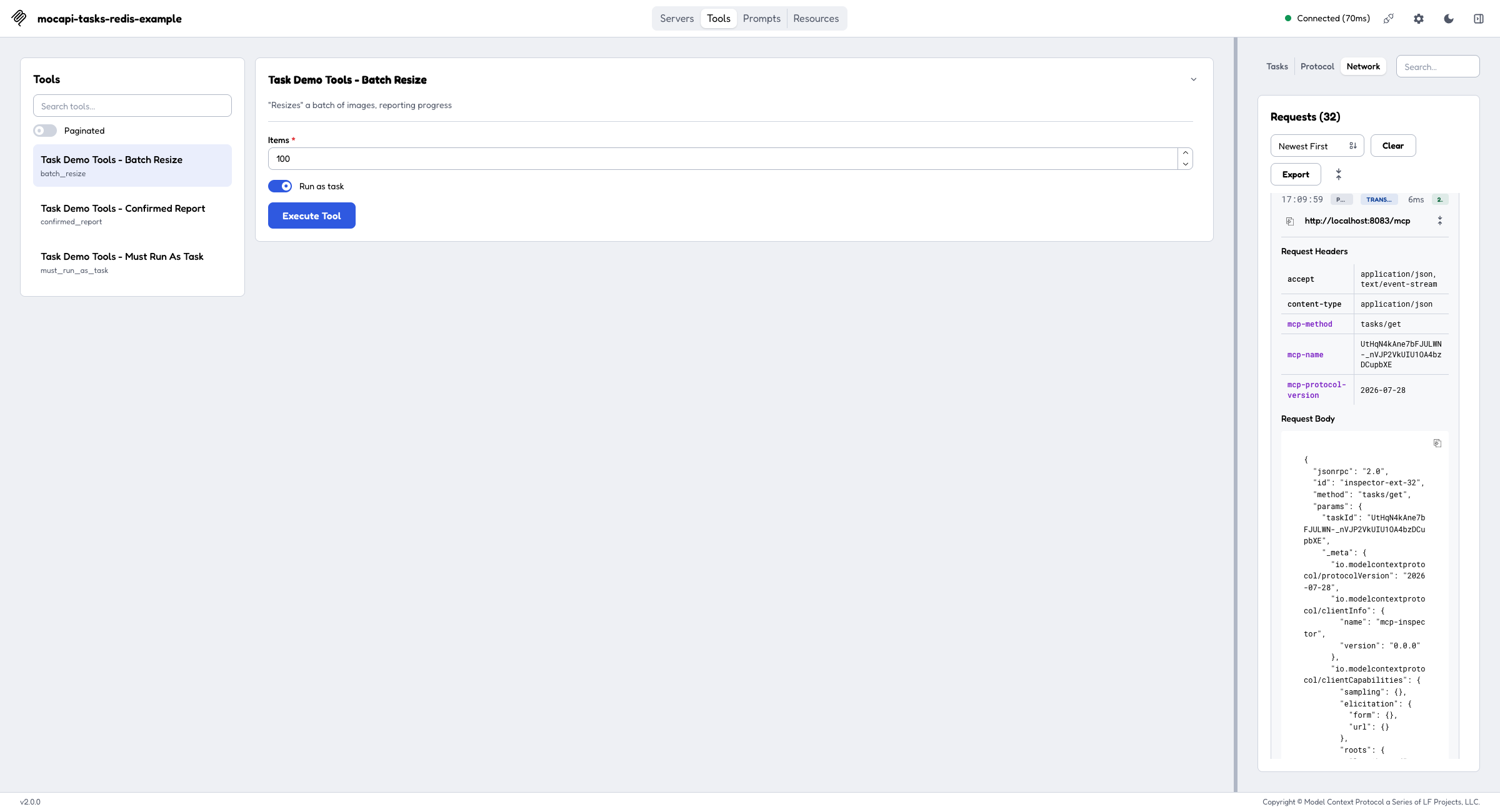Screen dimensions: 1500x812
Task: Click the v2.0.0 version label
Action: tap(30, 802)
